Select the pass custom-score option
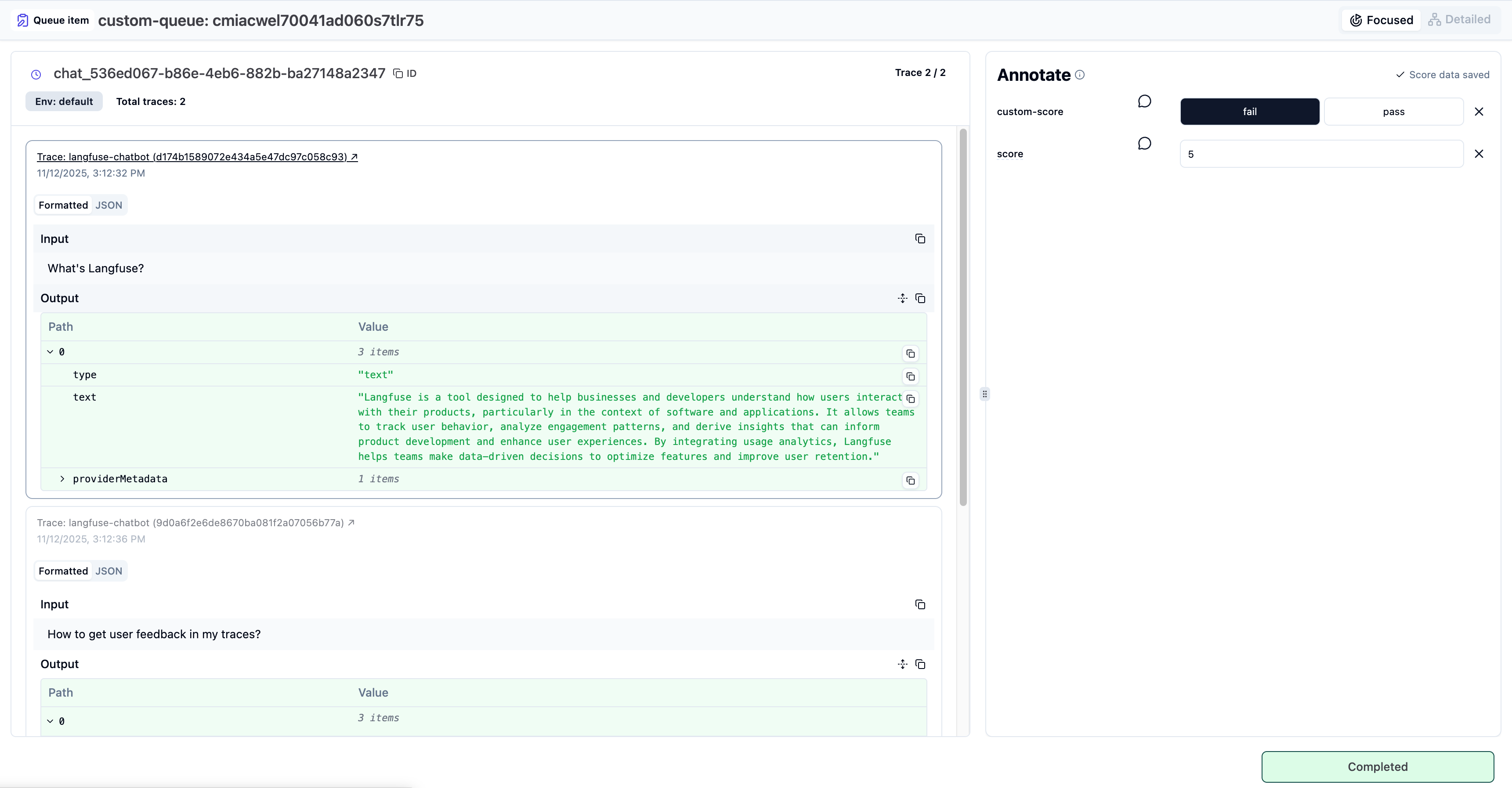Image resolution: width=1512 pixels, height=788 pixels. (x=1393, y=112)
